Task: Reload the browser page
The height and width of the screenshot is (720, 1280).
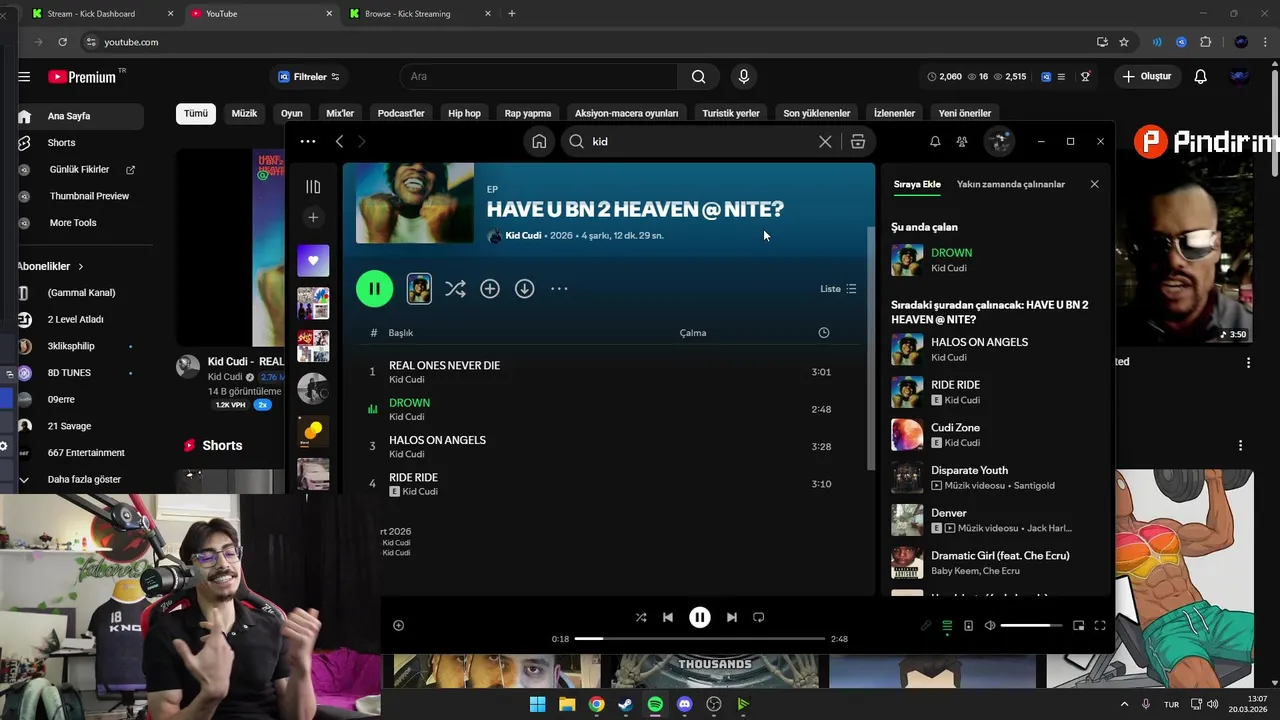Action: (62, 42)
